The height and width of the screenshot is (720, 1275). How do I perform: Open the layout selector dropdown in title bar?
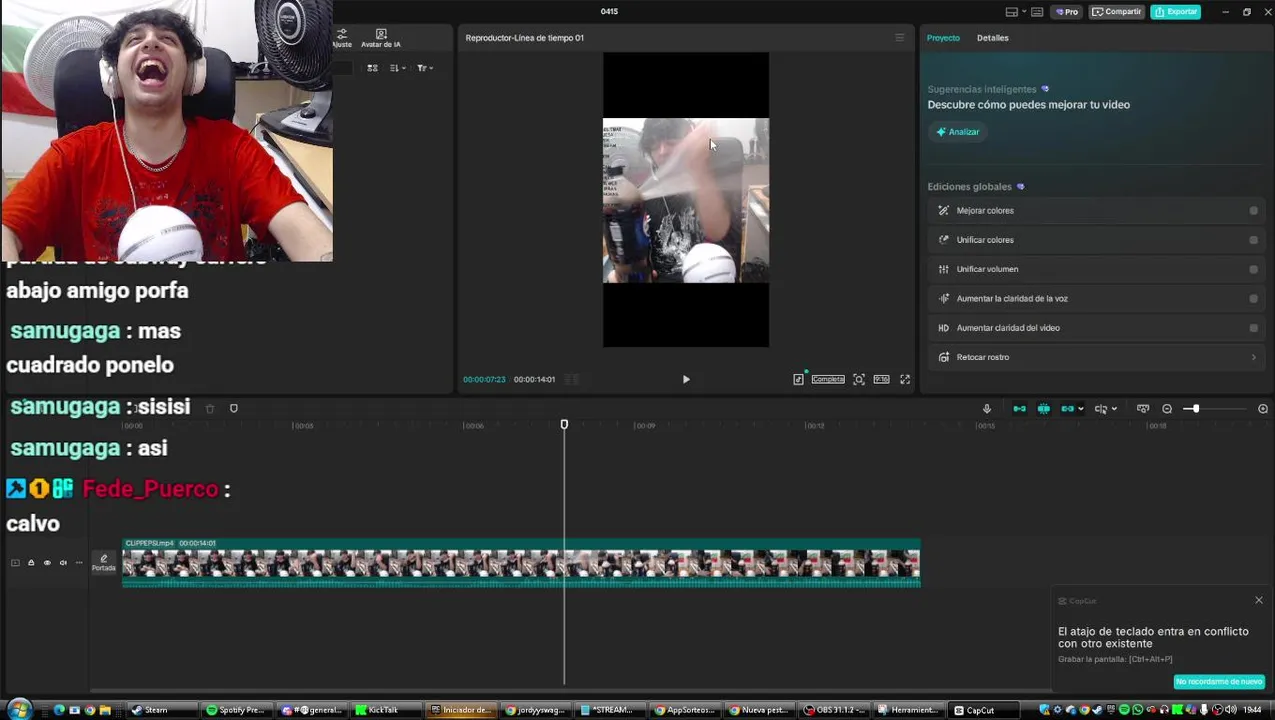click(1015, 12)
